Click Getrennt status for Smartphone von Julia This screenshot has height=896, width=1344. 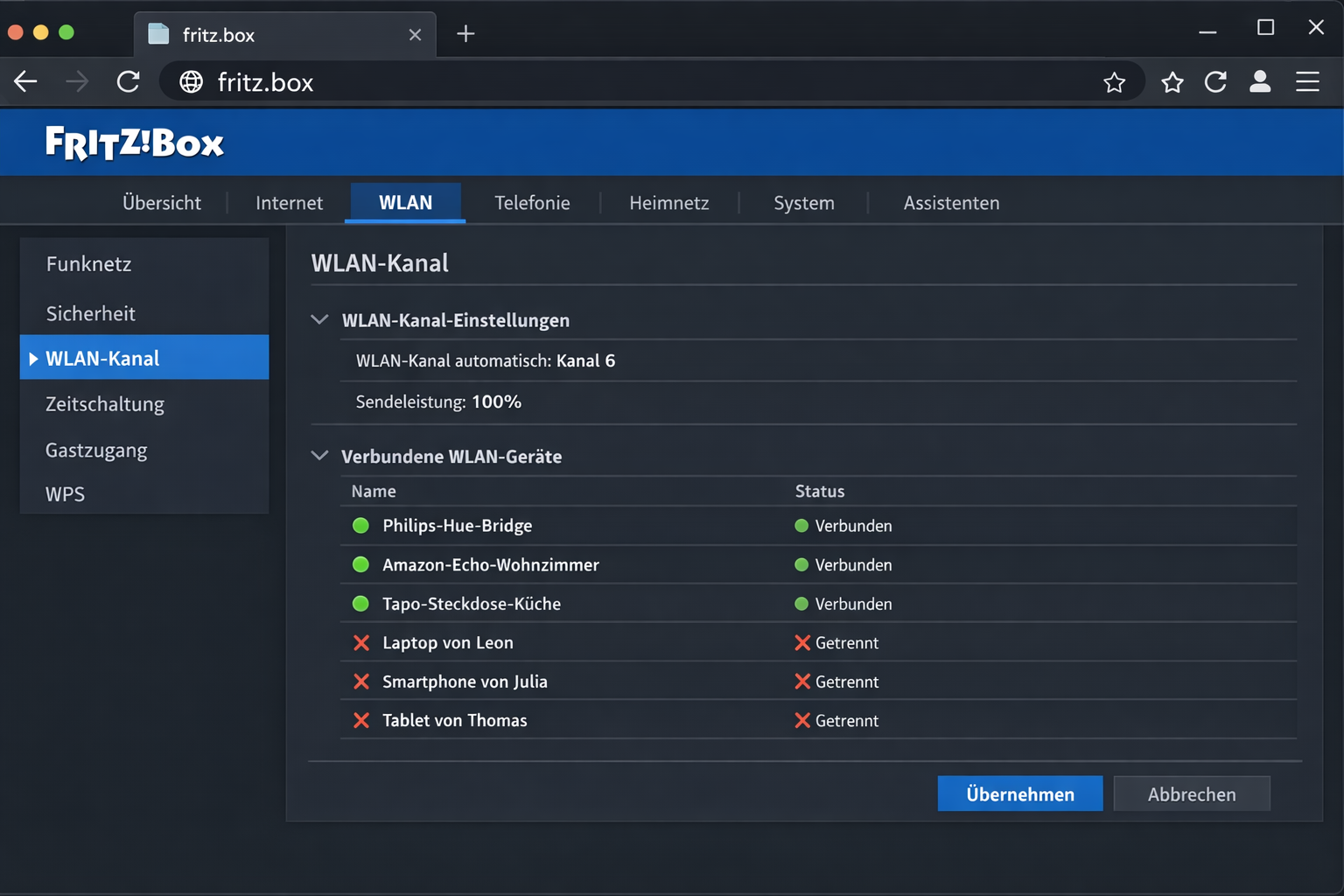click(847, 682)
